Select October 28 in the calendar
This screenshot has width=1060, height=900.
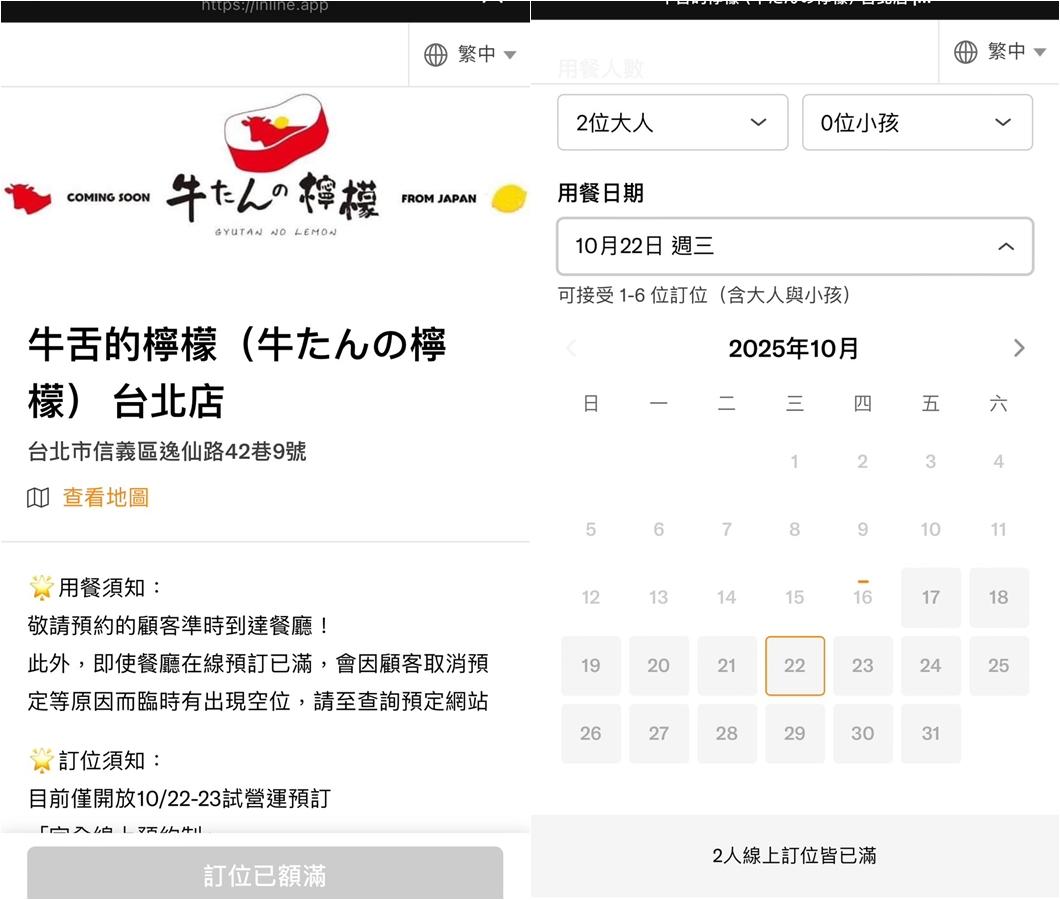tap(727, 734)
